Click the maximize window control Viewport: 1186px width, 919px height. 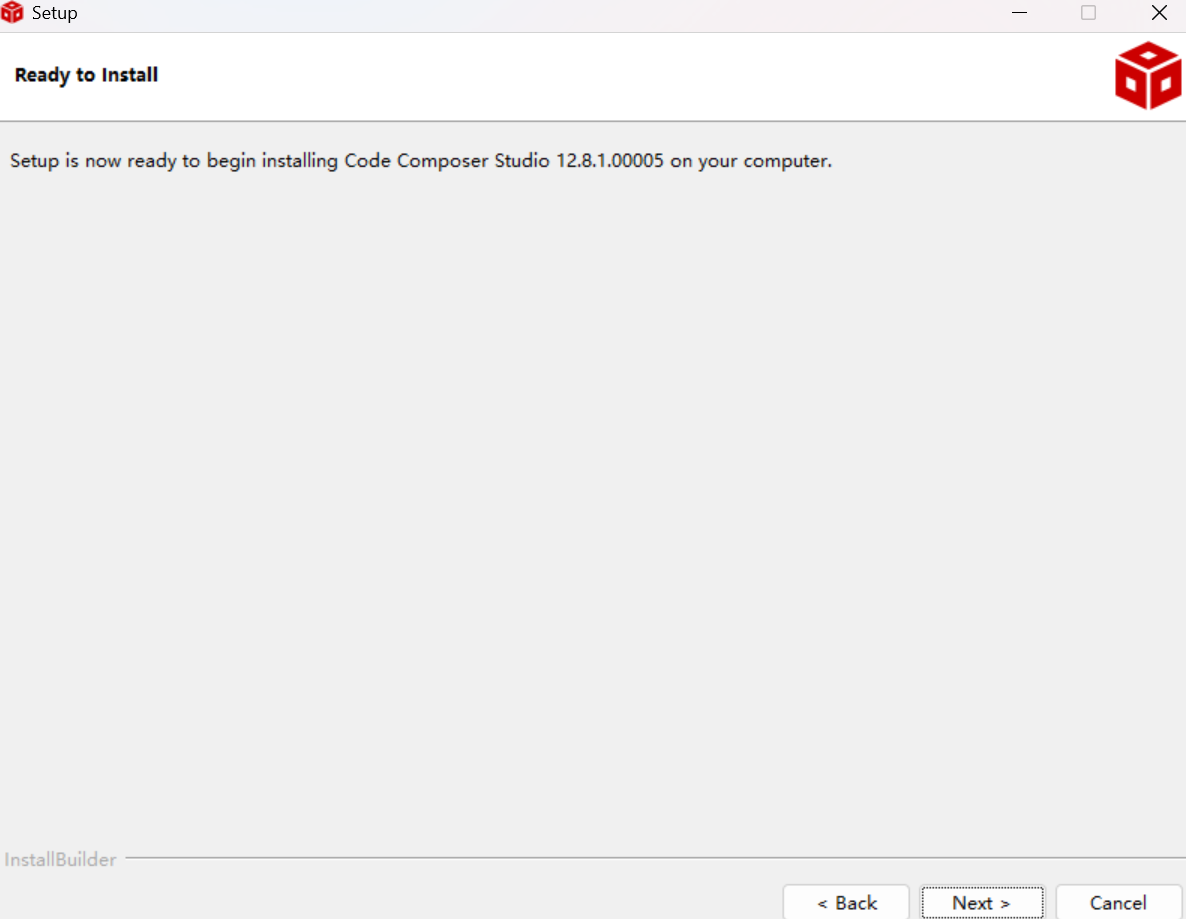pyautogui.click(x=1089, y=13)
